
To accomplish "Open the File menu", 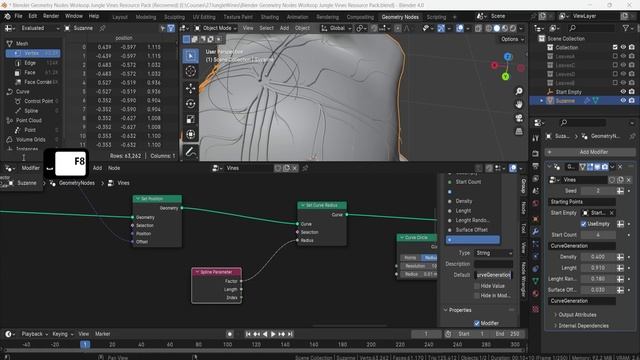I will pos(18,16).
